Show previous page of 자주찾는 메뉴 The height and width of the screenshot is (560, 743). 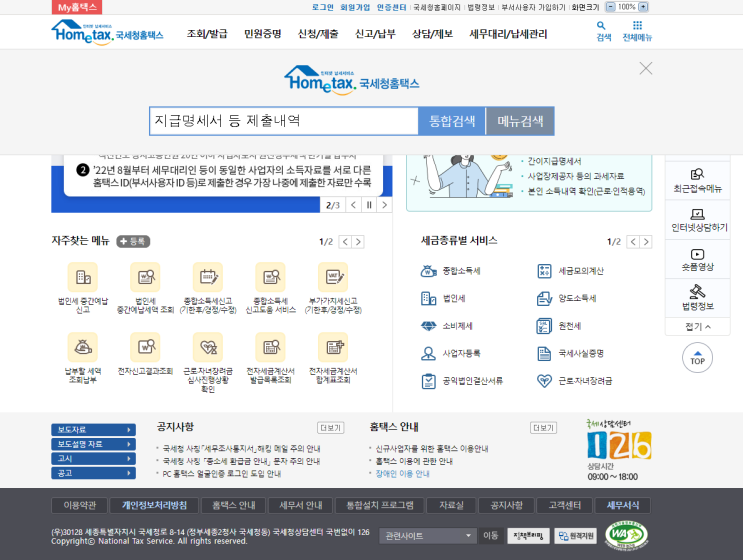[345, 242]
